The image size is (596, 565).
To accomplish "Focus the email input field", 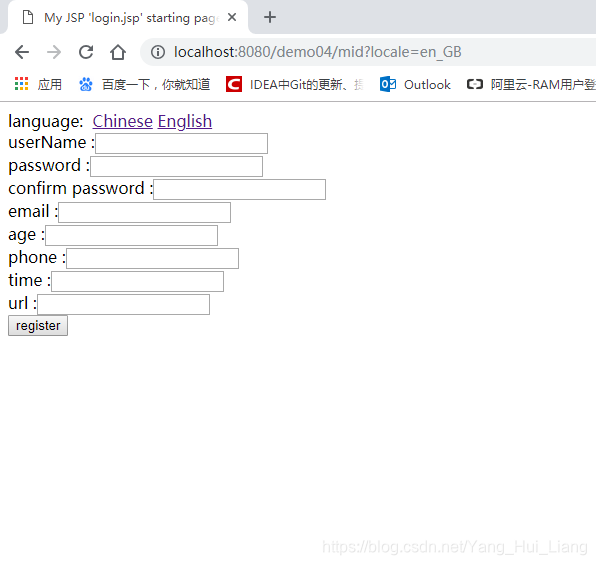I will 144,212.
